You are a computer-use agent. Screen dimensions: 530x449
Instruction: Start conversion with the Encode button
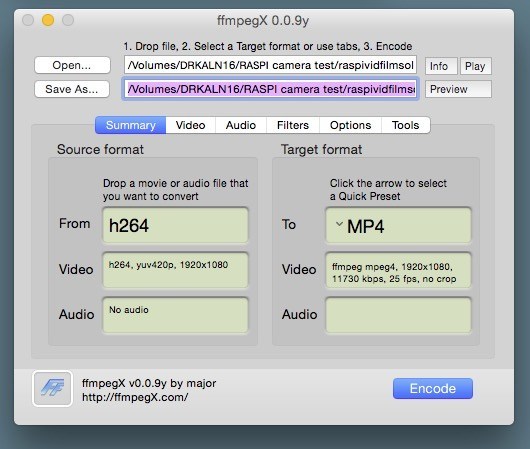point(433,388)
